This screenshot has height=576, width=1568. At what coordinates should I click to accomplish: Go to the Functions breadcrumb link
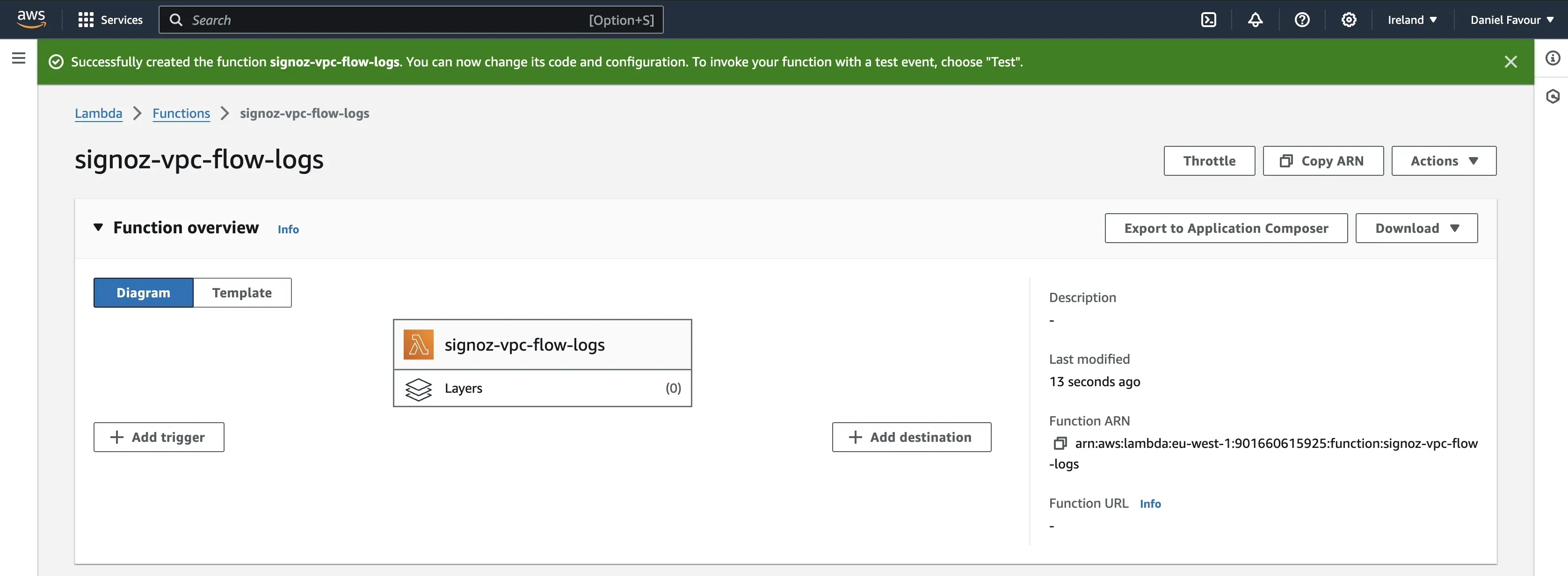(181, 113)
